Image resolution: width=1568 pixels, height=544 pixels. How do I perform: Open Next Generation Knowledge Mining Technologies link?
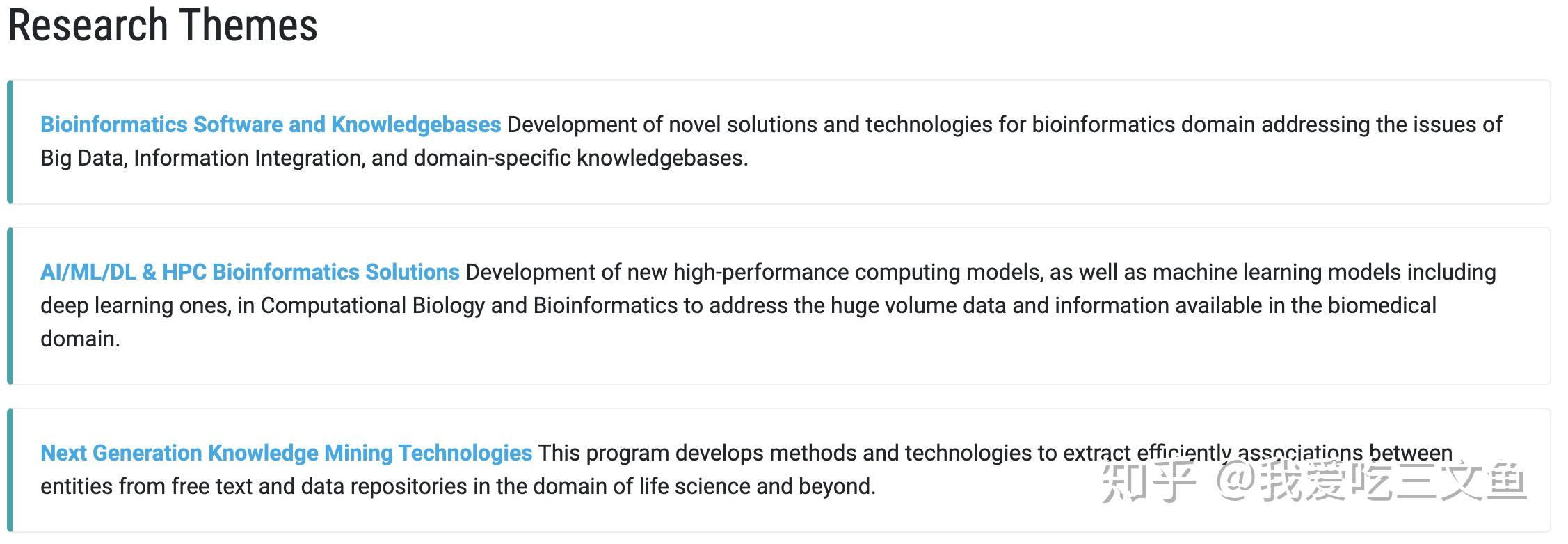tap(286, 453)
